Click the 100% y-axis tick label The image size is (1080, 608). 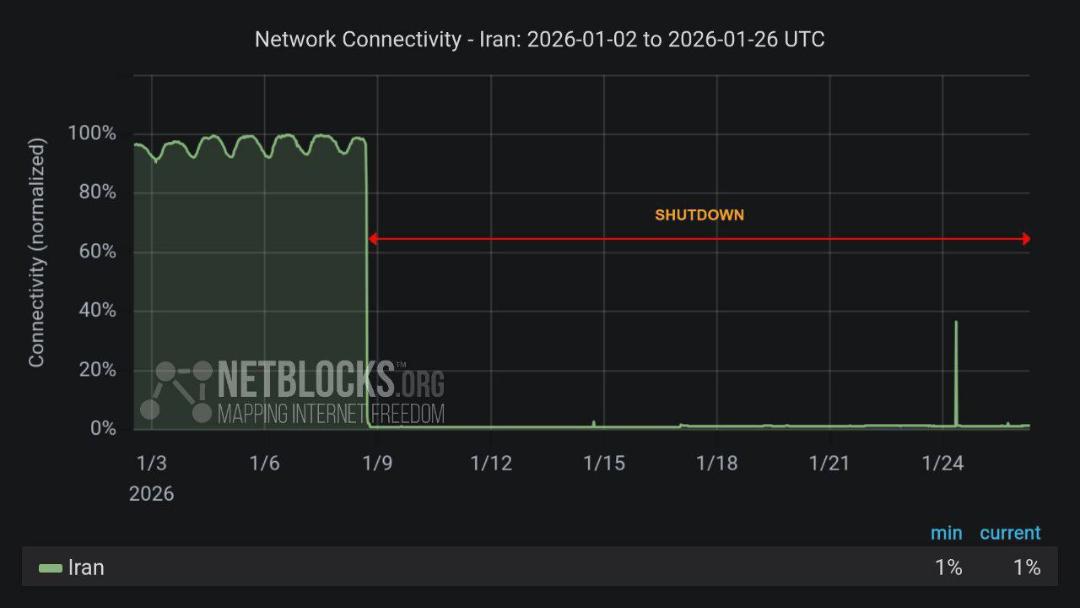92,133
